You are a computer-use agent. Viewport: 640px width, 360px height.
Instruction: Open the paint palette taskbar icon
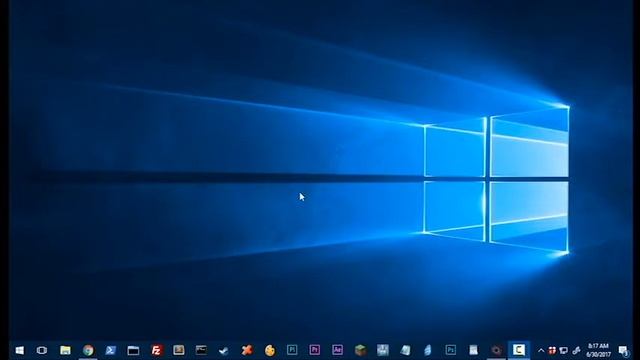click(269, 350)
